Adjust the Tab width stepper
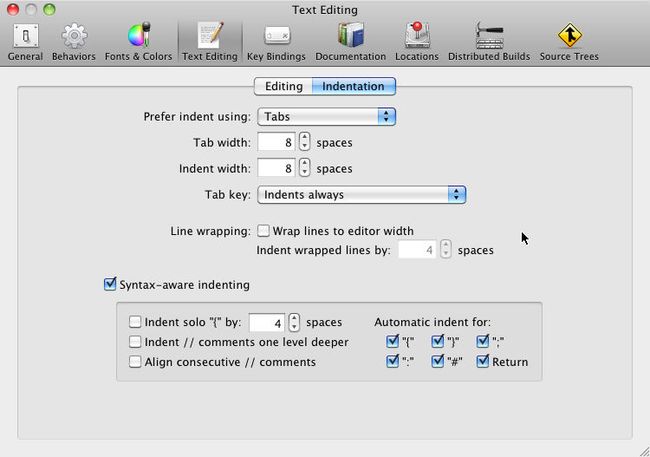Image resolution: width=650 pixels, height=457 pixels. click(x=305, y=142)
